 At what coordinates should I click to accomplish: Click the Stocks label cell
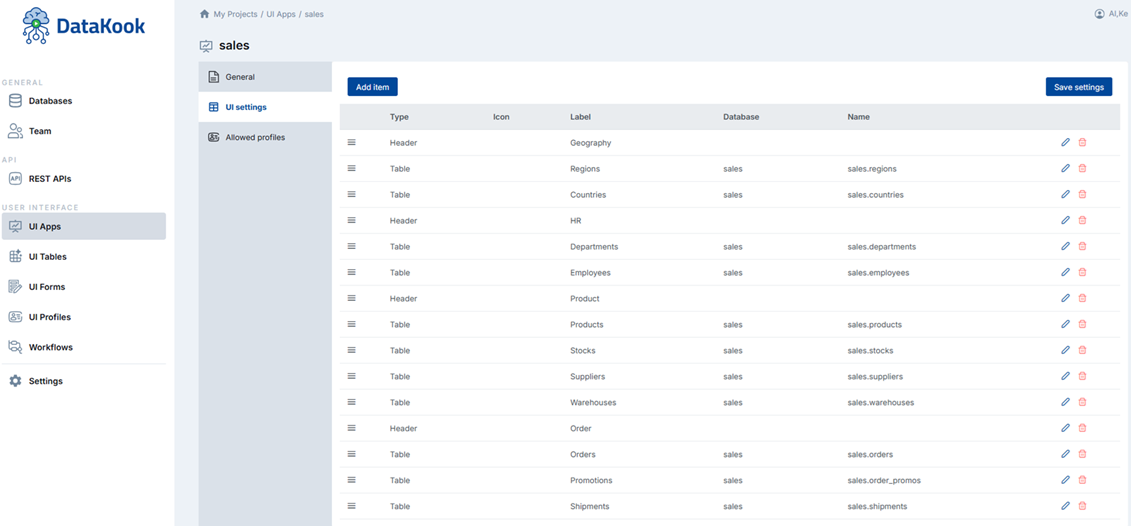[583, 351]
